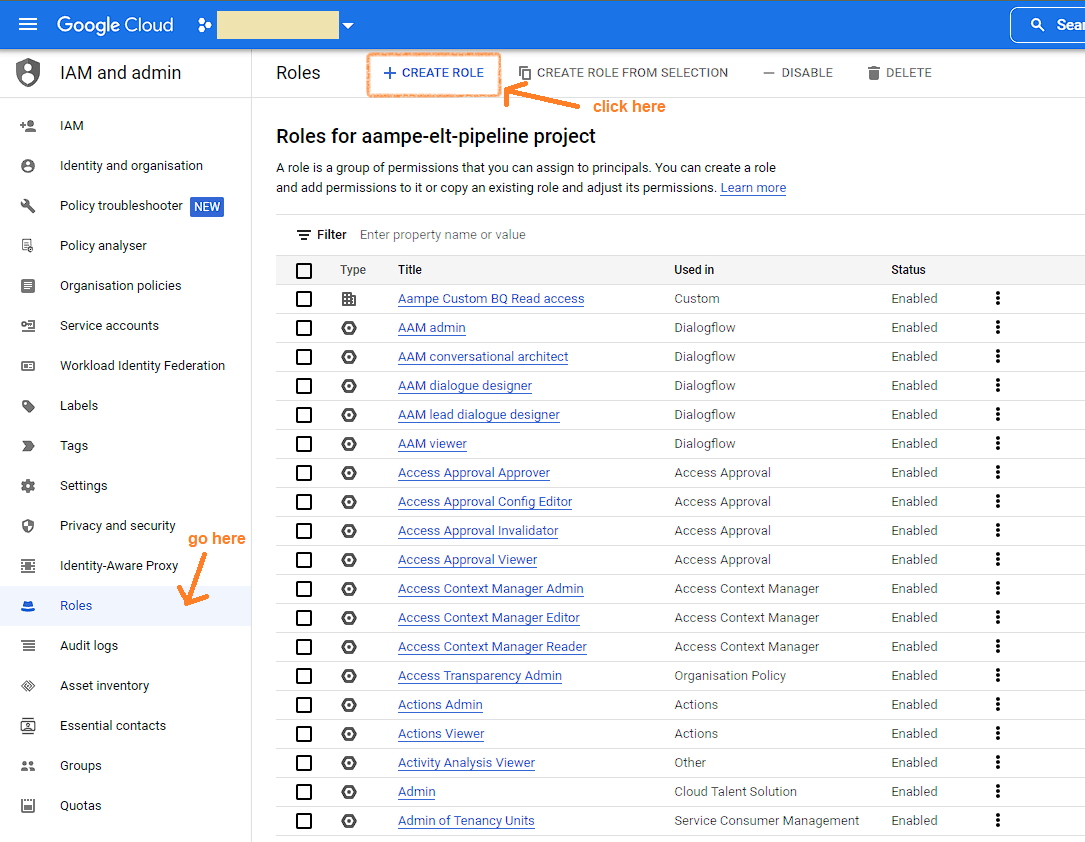Click the Groups people icon
1085x842 pixels.
click(x=28, y=766)
